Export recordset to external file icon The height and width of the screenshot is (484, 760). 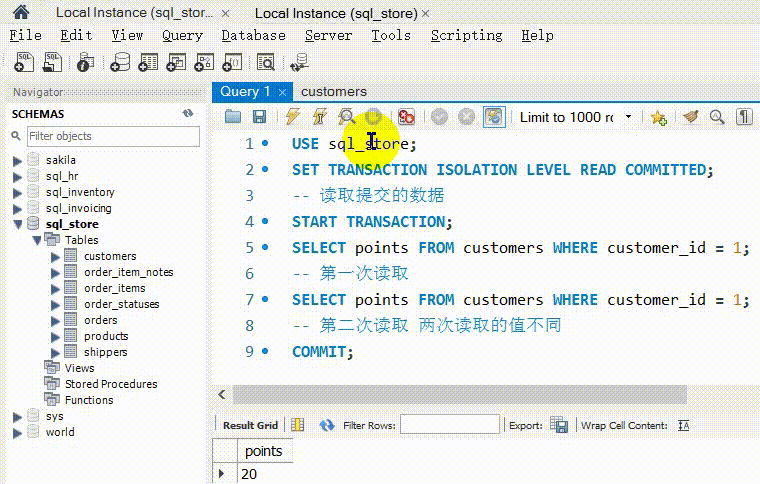559,425
